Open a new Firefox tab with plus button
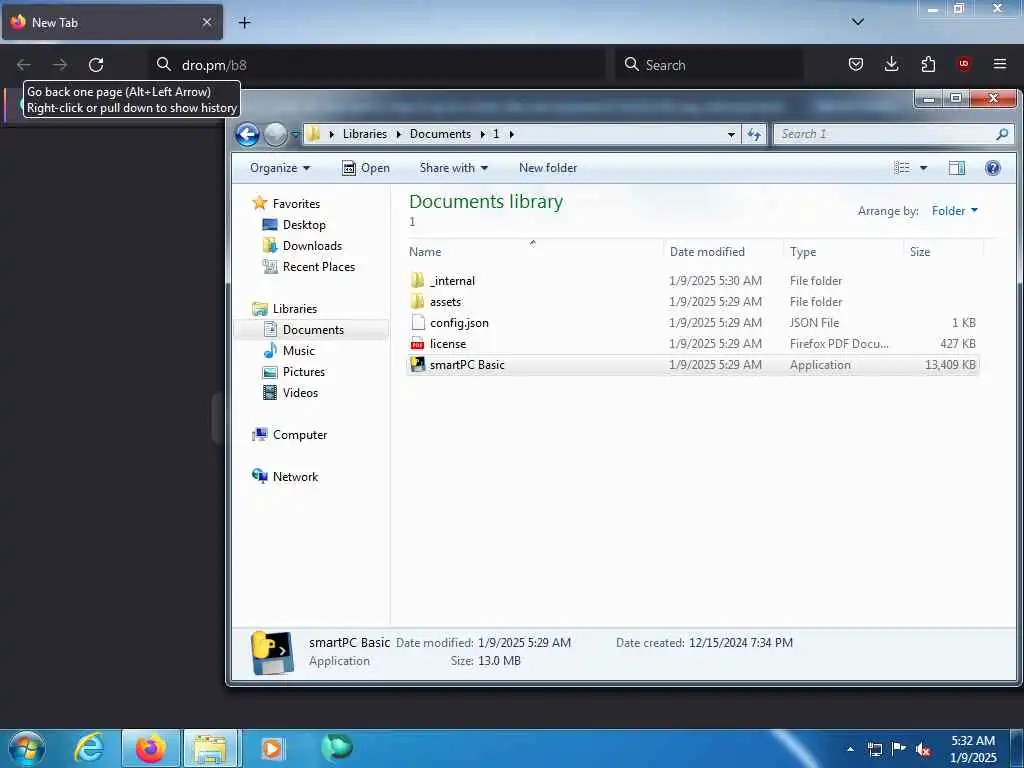Screen dimensions: 1024x768 (244, 22)
